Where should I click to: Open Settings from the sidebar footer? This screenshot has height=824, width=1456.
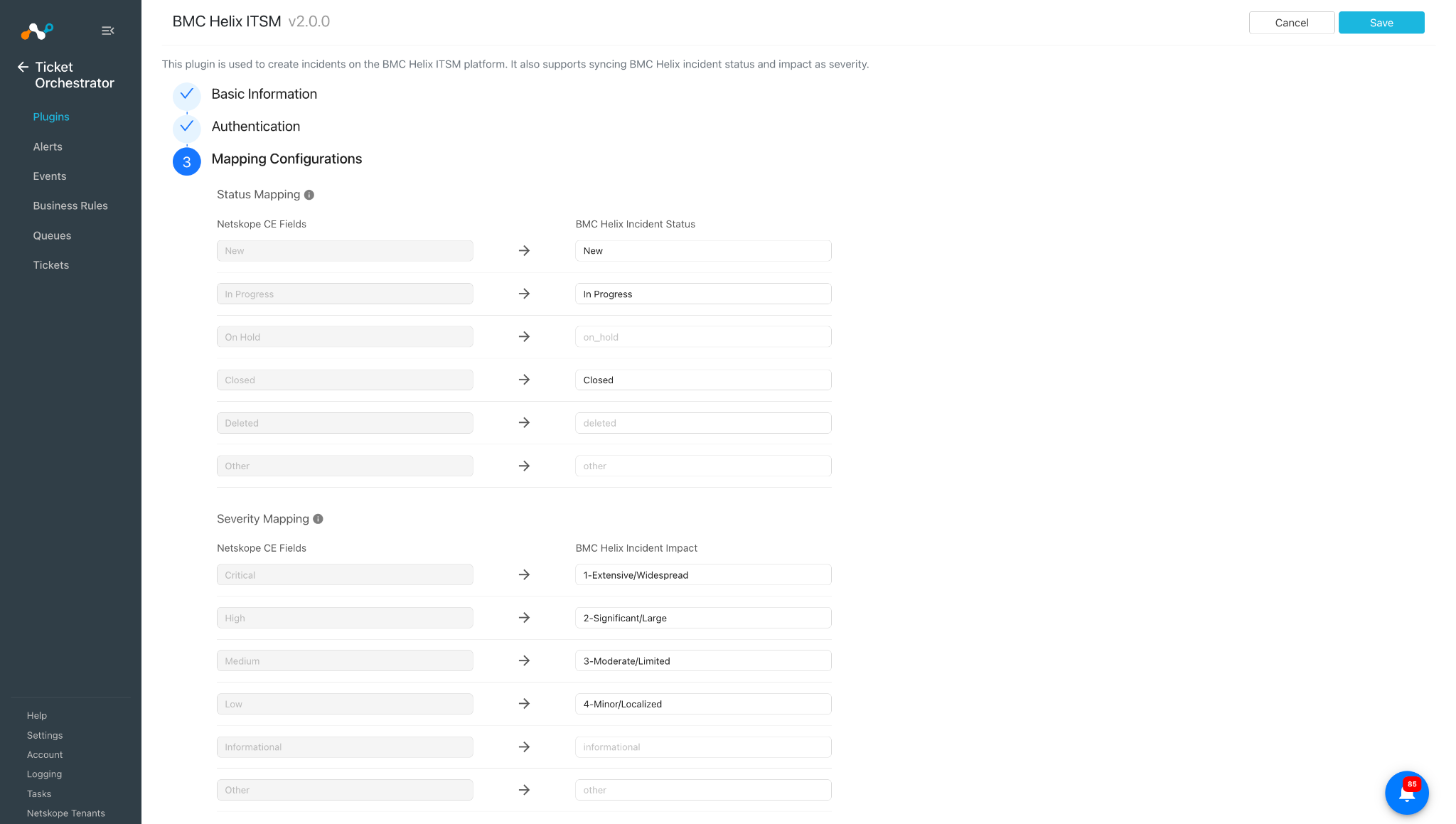click(45, 735)
